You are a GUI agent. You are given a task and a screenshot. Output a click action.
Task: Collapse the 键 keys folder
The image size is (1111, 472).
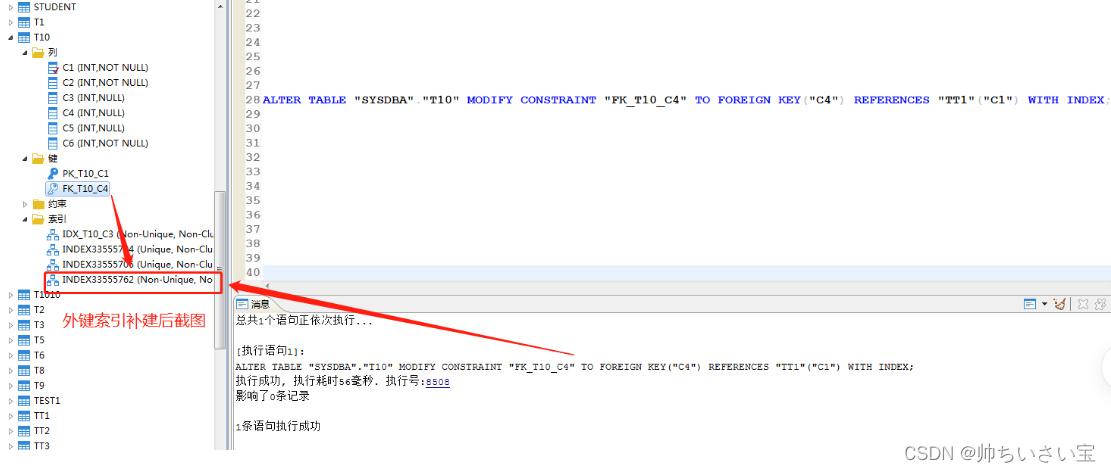coord(26,158)
